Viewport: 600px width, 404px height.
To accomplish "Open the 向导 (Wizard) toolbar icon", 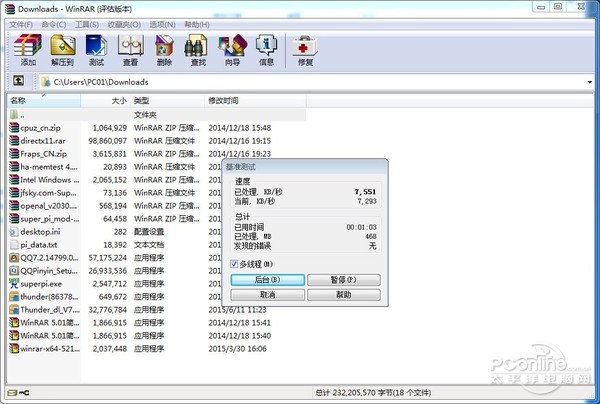I will (232, 45).
